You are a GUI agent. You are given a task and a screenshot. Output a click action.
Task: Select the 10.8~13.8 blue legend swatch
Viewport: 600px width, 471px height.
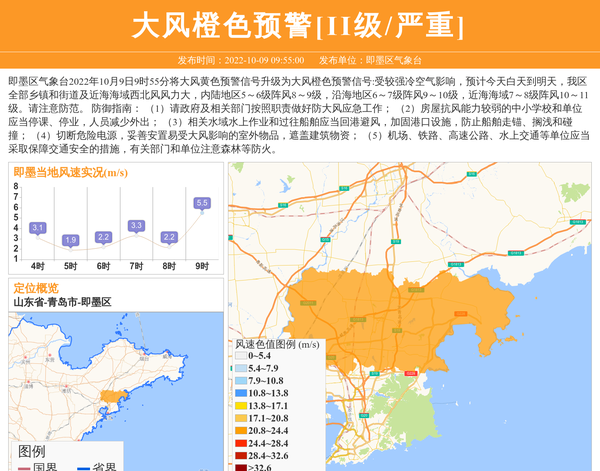pos(241,393)
